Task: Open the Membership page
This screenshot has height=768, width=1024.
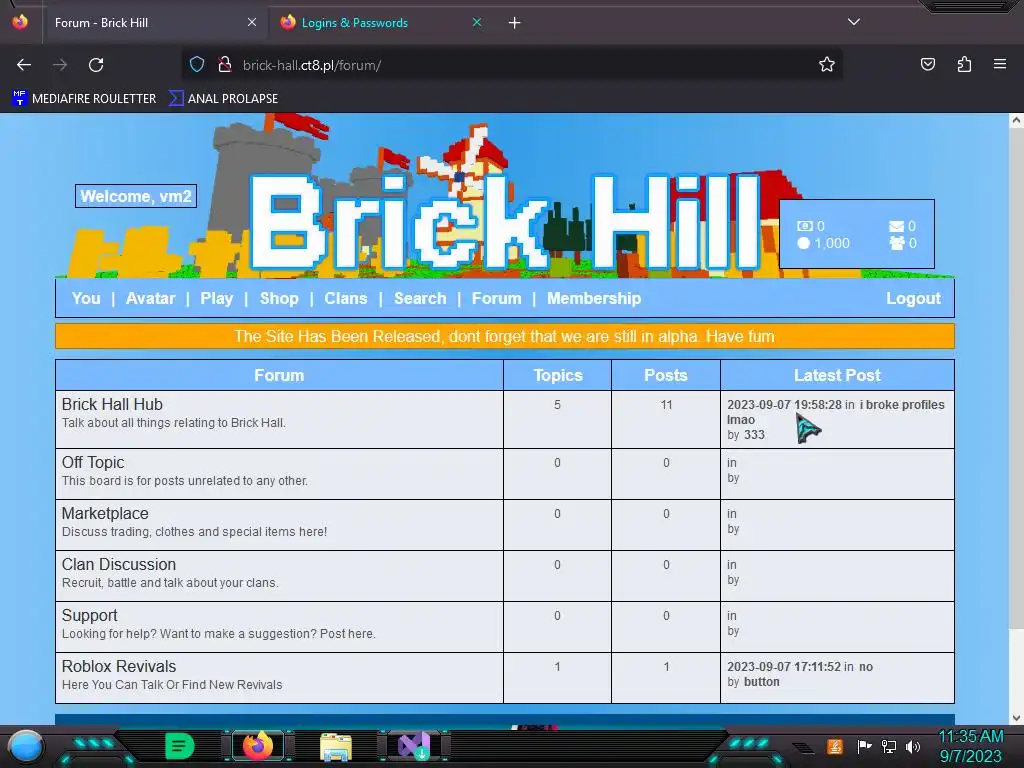Action: 594,298
